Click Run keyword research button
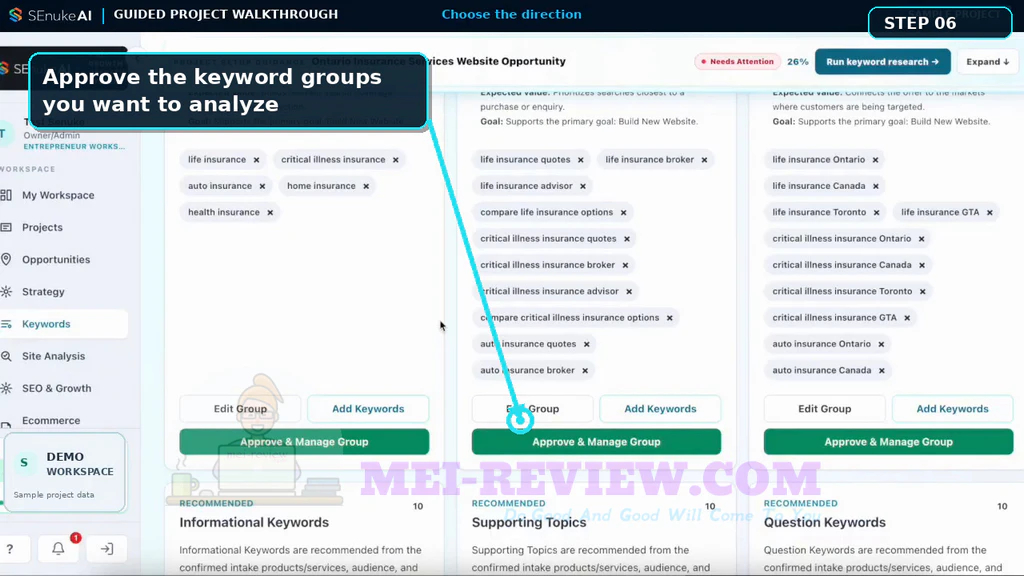Image resolution: width=1024 pixels, height=576 pixels. [x=882, y=62]
